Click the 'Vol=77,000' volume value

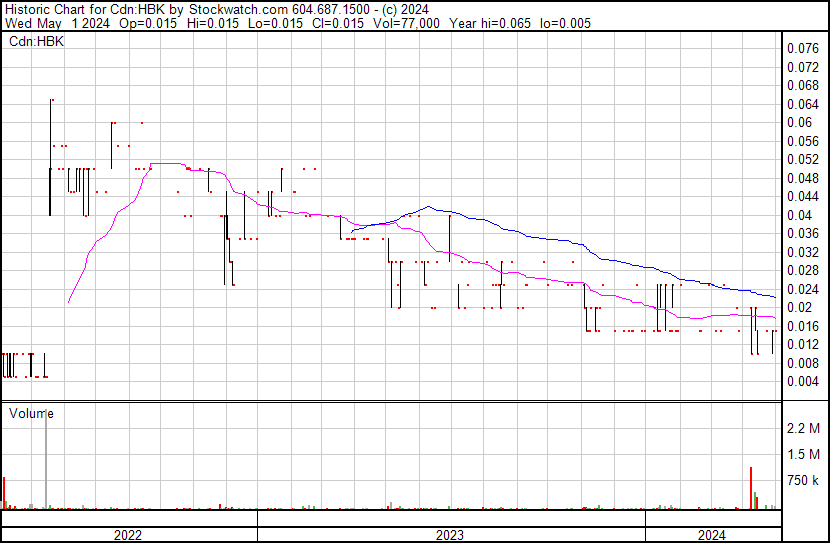tap(406, 23)
